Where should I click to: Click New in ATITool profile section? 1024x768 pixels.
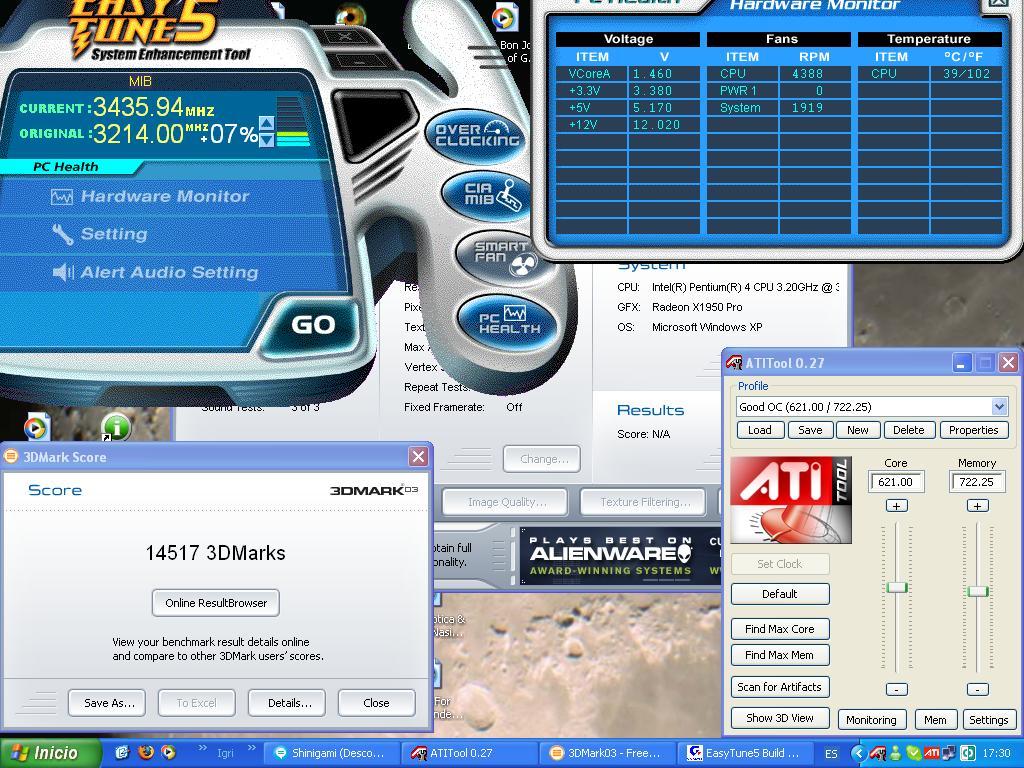click(857, 430)
